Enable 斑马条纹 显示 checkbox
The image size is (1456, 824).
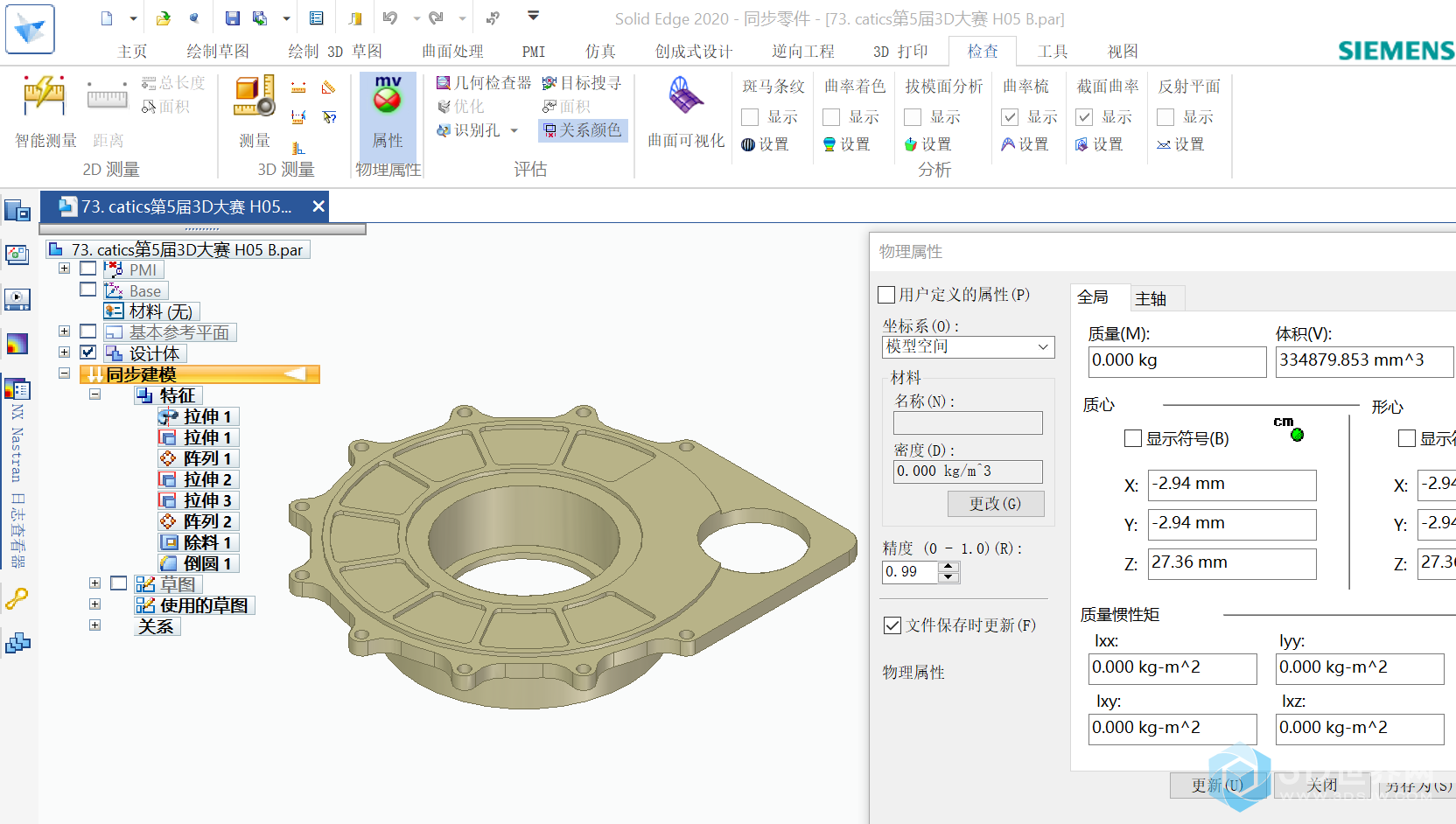click(750, 117)
